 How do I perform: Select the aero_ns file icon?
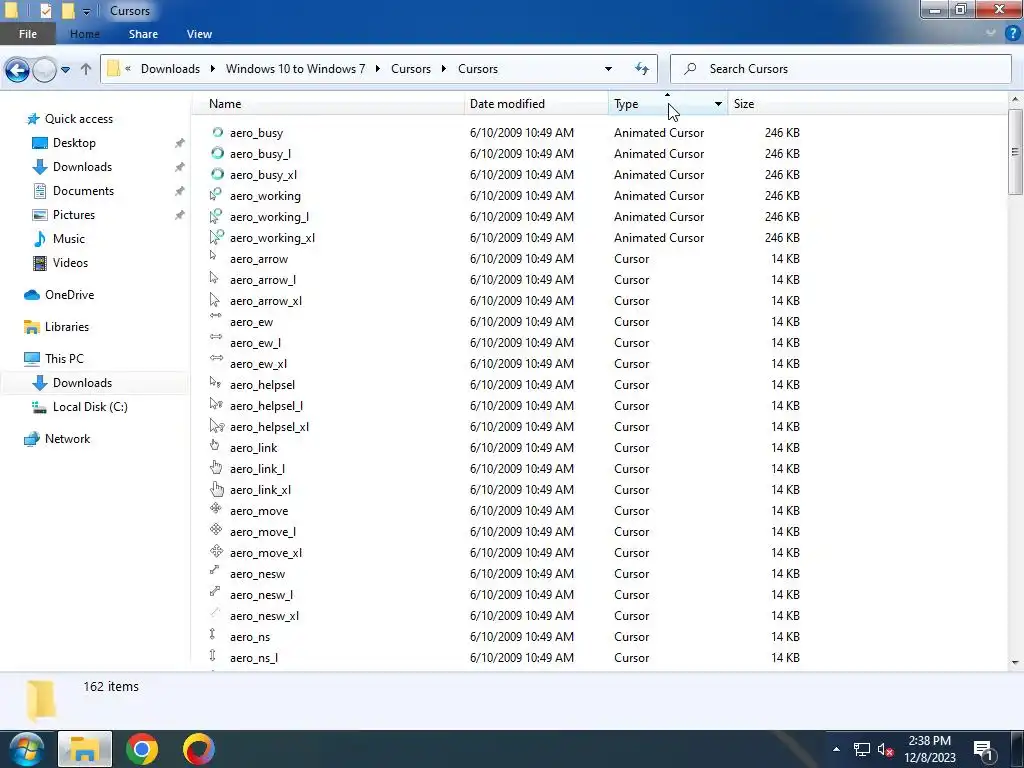[x=212, y=633]
